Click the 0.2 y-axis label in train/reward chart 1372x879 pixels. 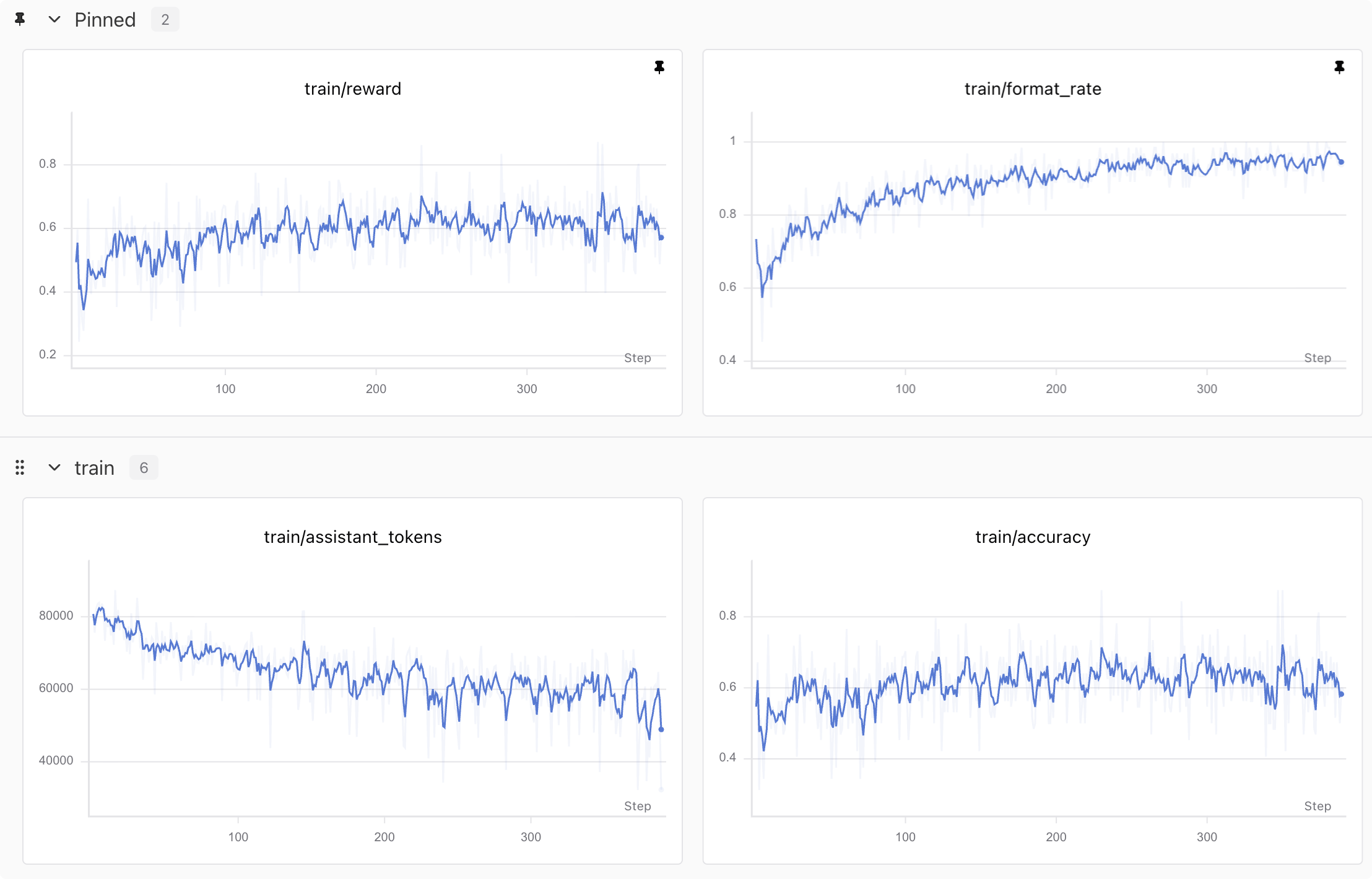point(48,354)
